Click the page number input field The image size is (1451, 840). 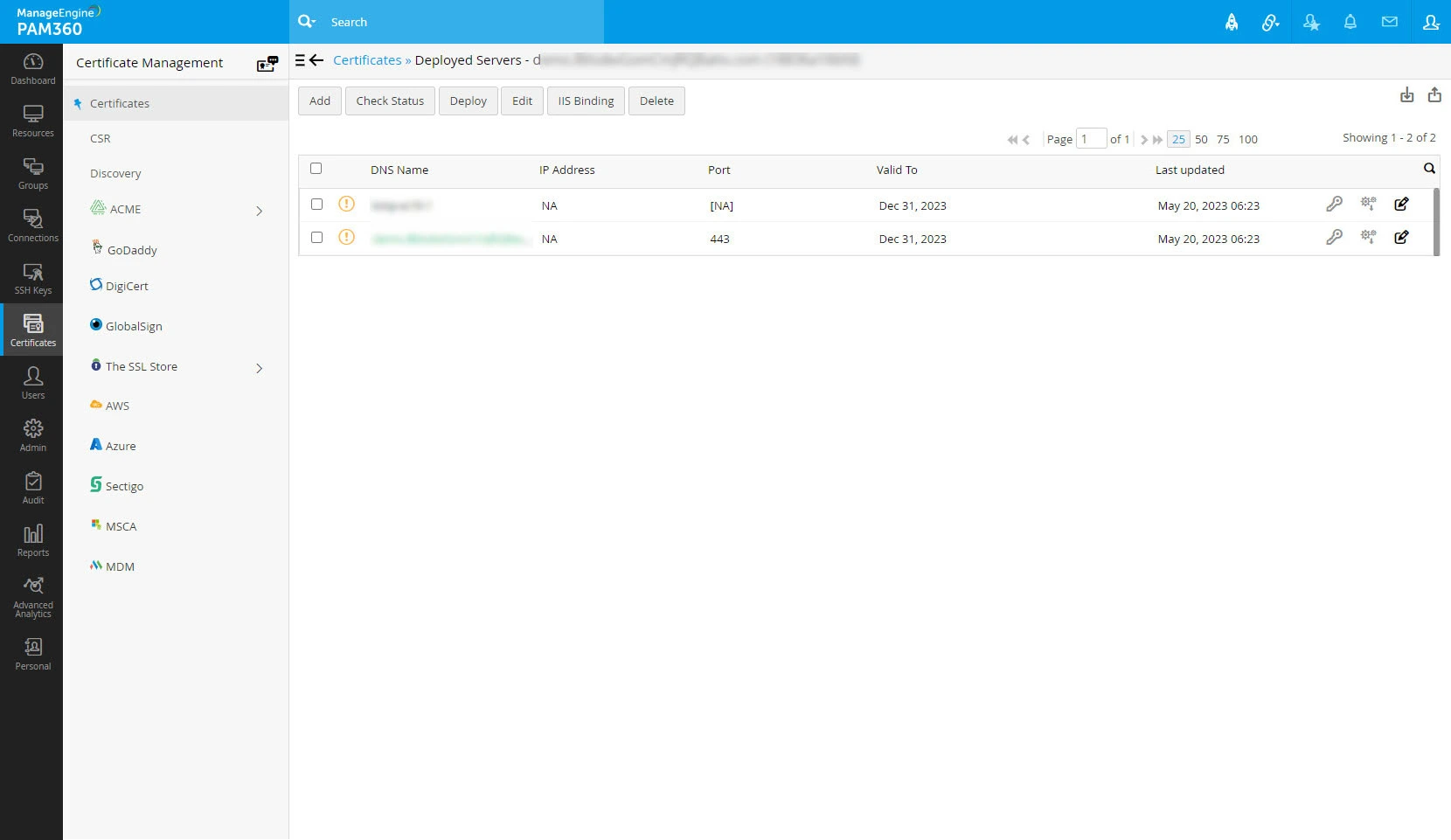1091,139
